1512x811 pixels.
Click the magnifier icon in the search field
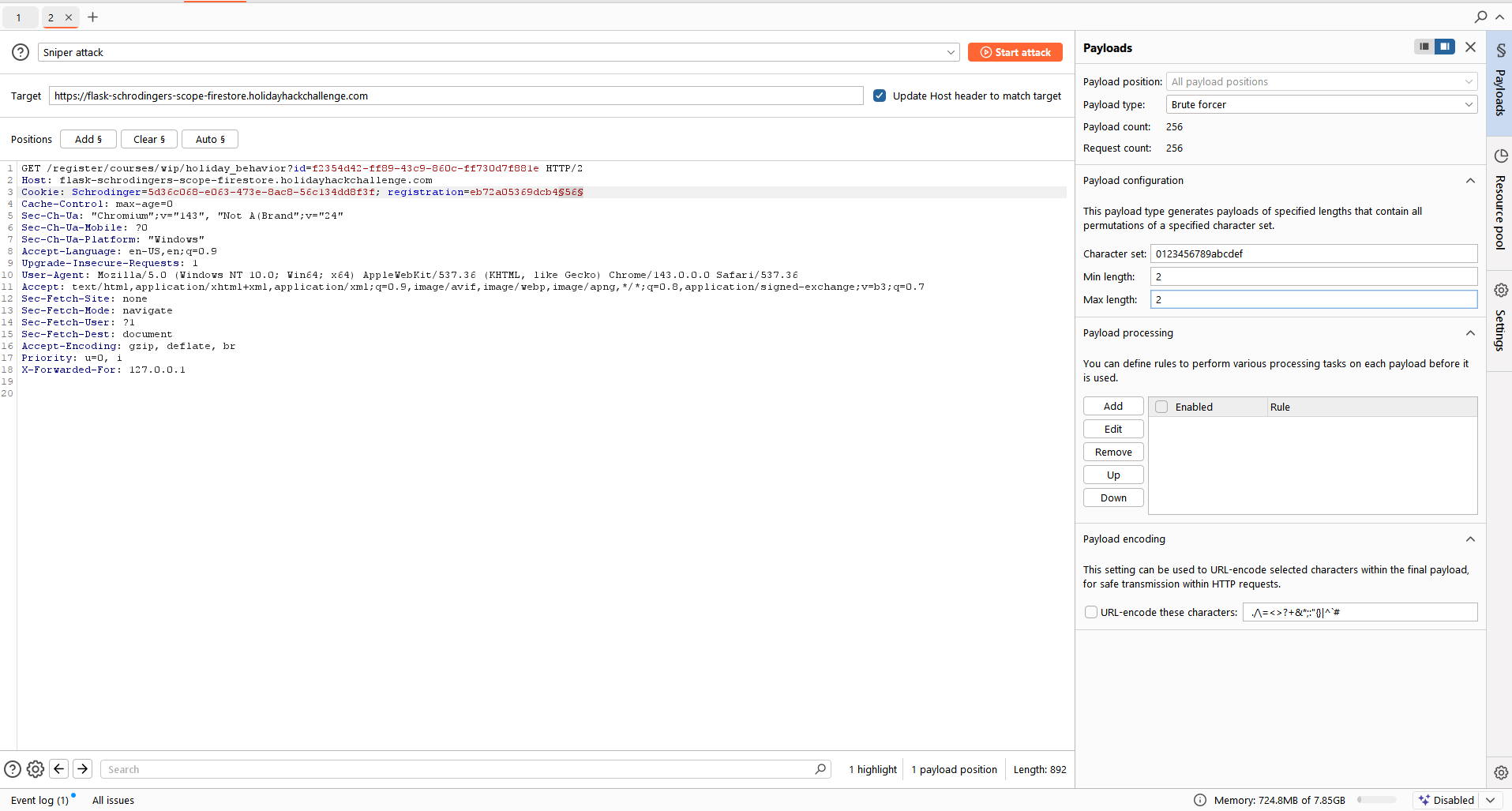click(x=820, y=769)
